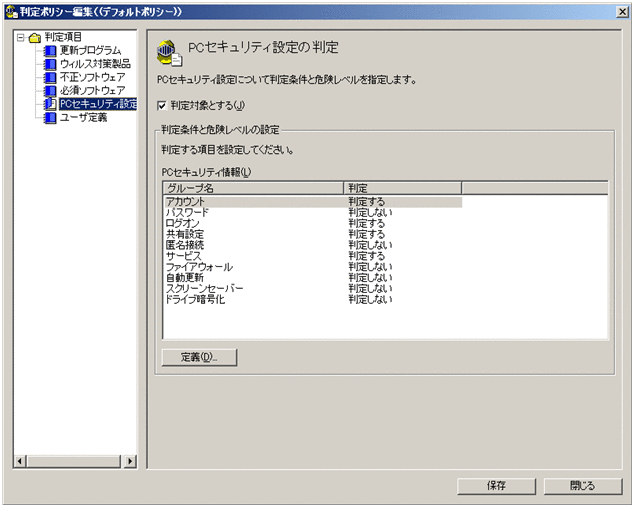
Task: Click 判定しない value in 自動更新 row
Action: (371, 278)
